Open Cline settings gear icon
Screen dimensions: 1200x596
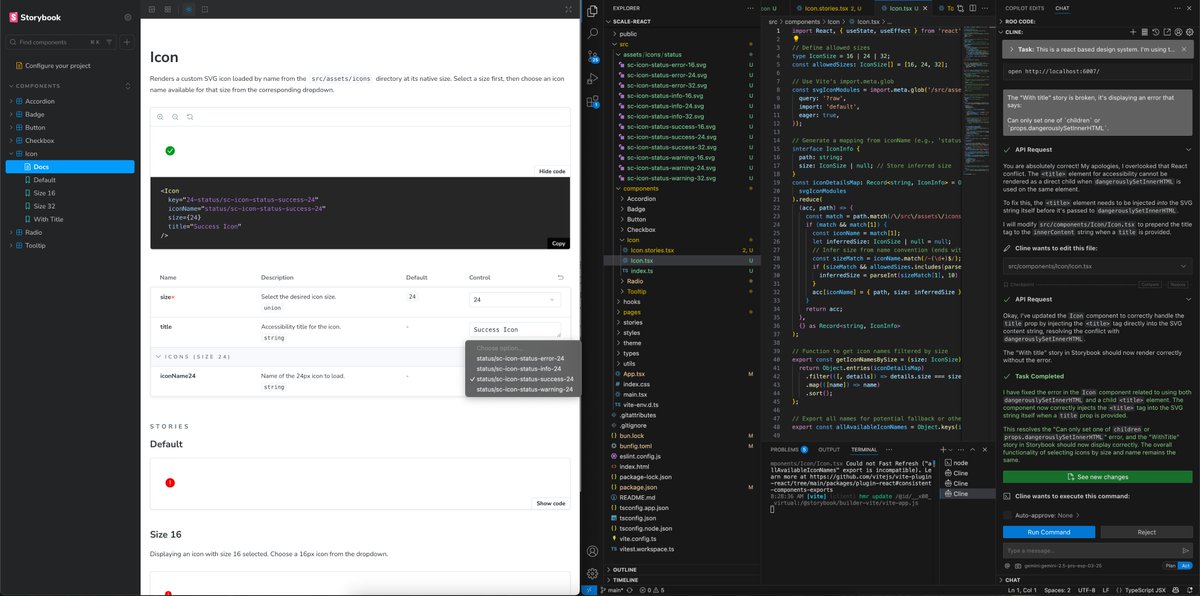1192,32
